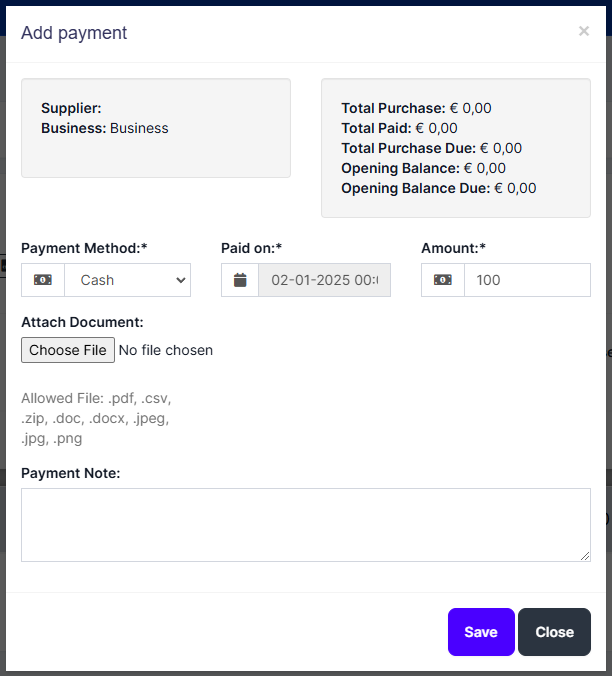Screen dimensions: 612x676
Task: Click the Add payment dialog title
Action: click(x=74, y=33)
